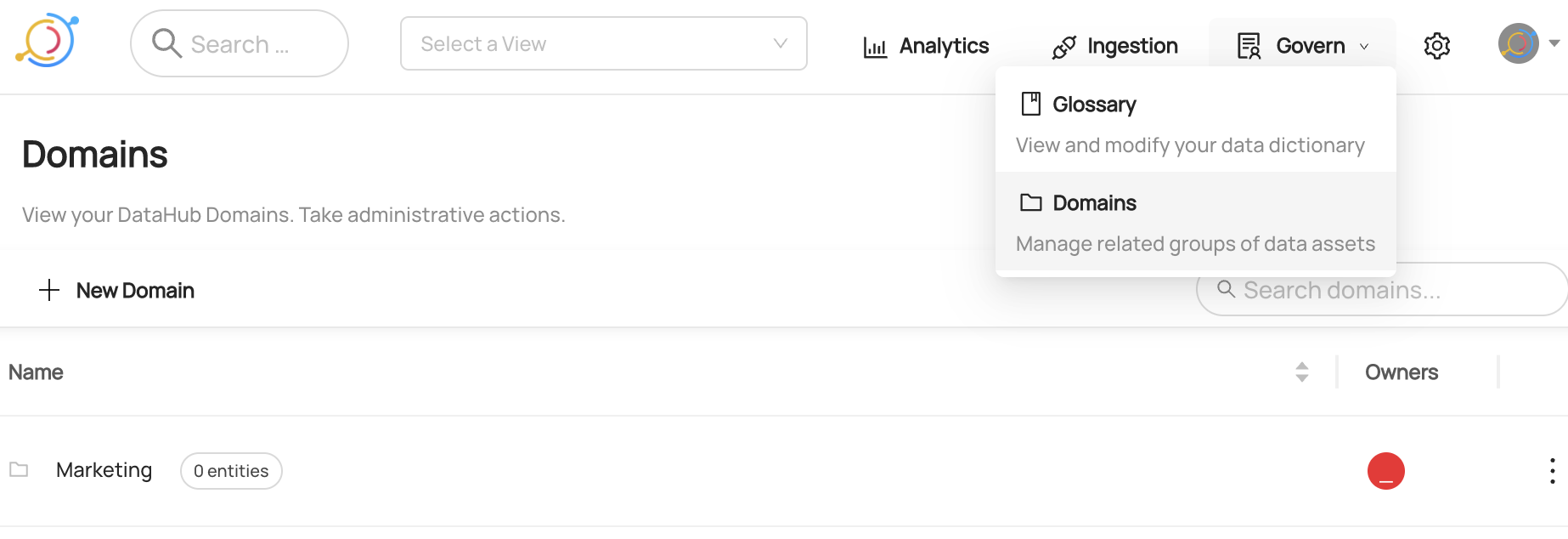Select Glossary from Govern menu
This screenshot has width=1568, height=539.
coord(1093,105)
